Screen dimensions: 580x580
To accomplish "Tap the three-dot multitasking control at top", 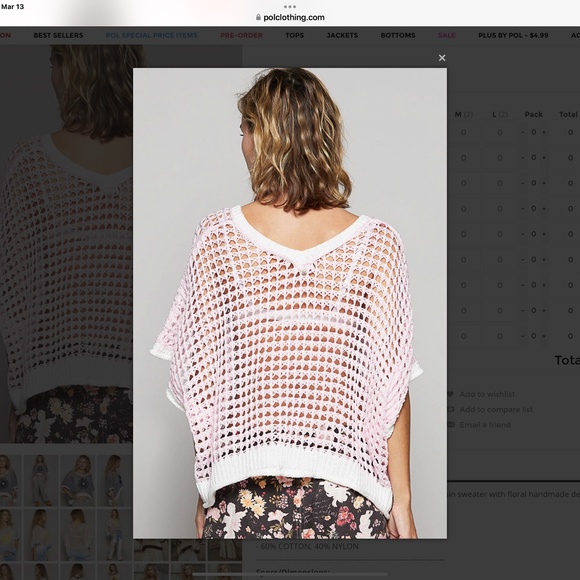I will pyautogui.click(x=290, y=7).
